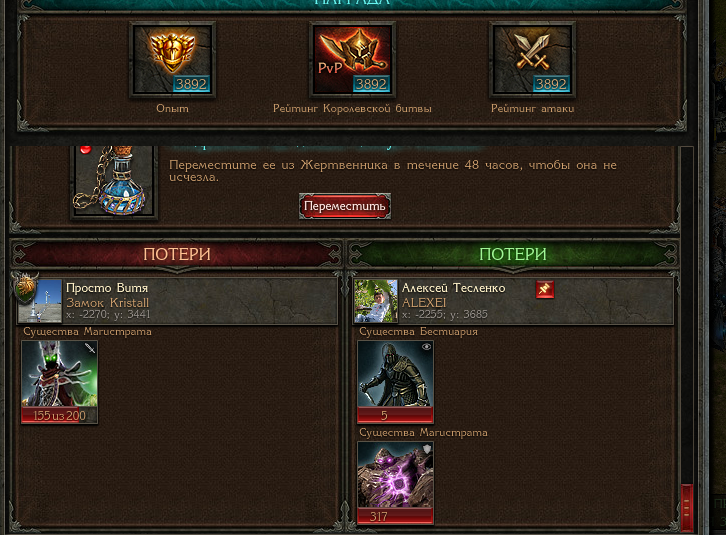Click the sword icon on green-eyed mage unit
This screenshot has width=726, height=535.
[x=90, y=347]
